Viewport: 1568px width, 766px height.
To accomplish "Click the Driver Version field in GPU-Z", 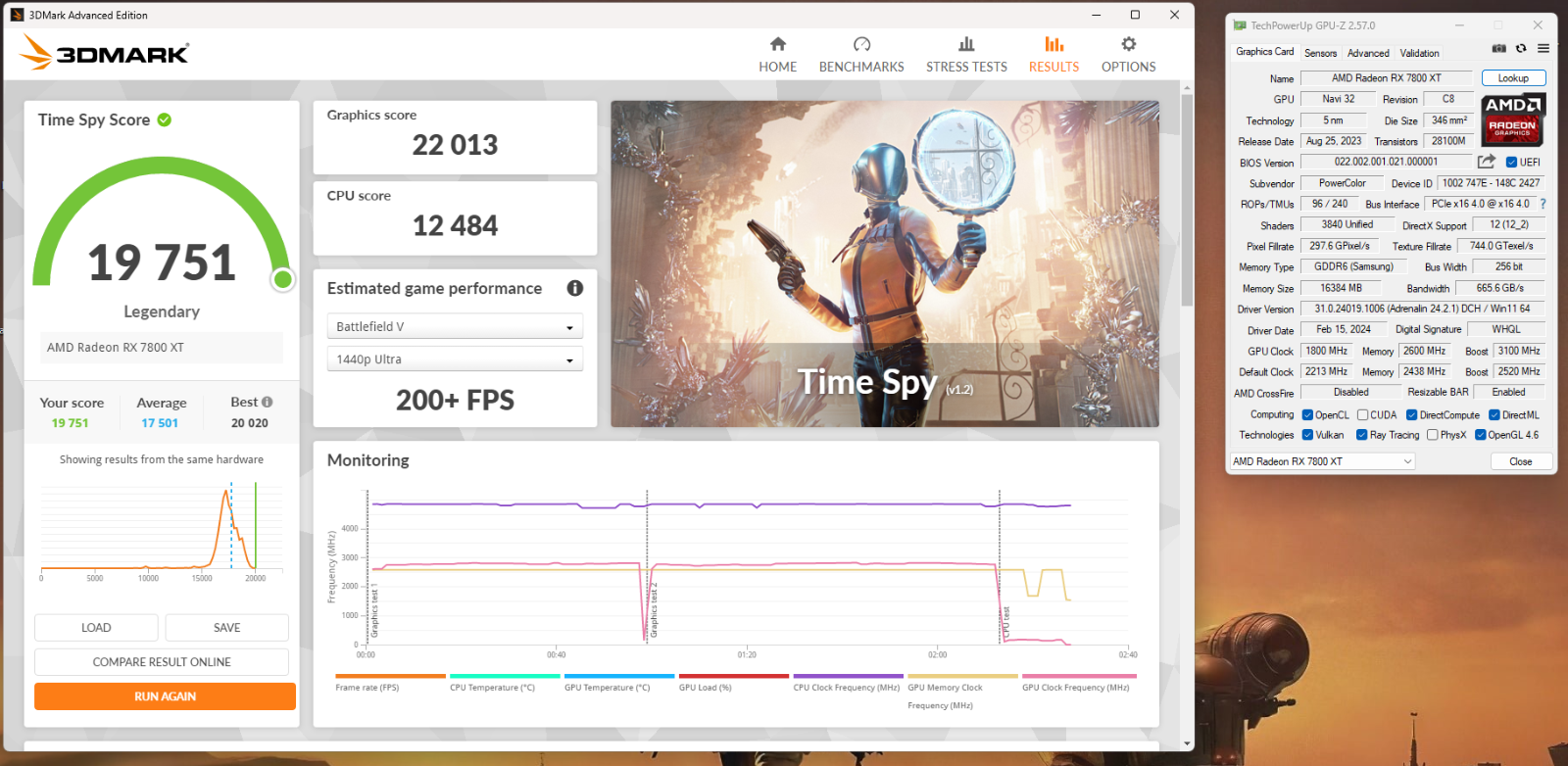I will click(1422, 309).
